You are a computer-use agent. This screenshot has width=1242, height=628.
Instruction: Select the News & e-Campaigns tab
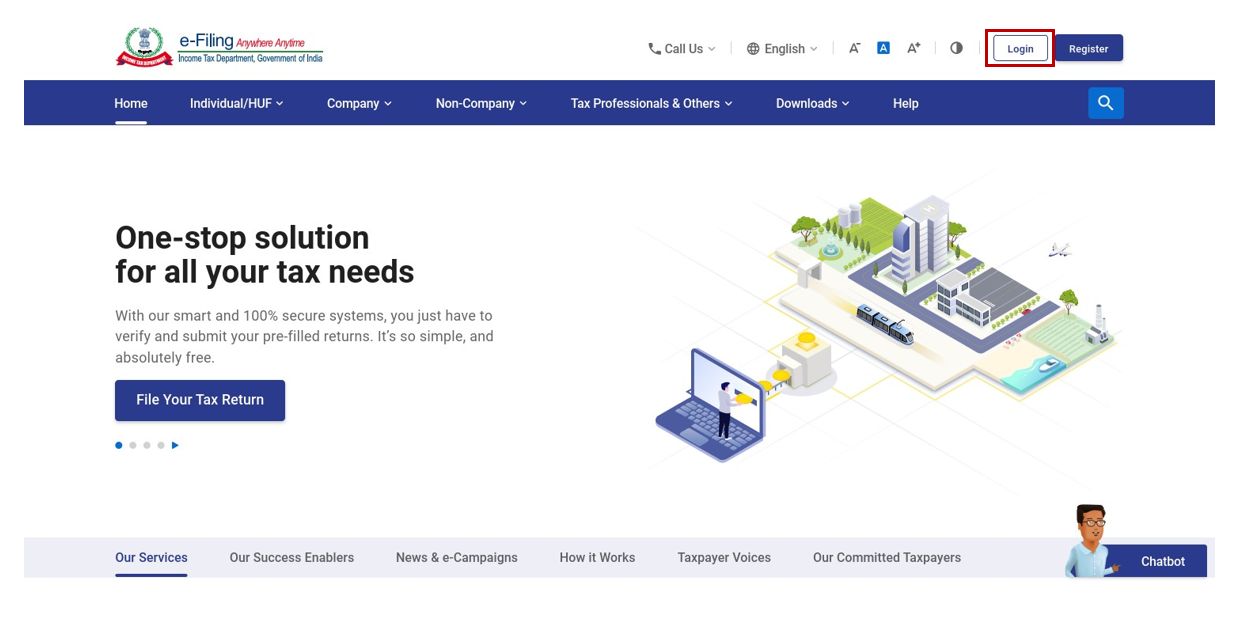click(456, 558)
